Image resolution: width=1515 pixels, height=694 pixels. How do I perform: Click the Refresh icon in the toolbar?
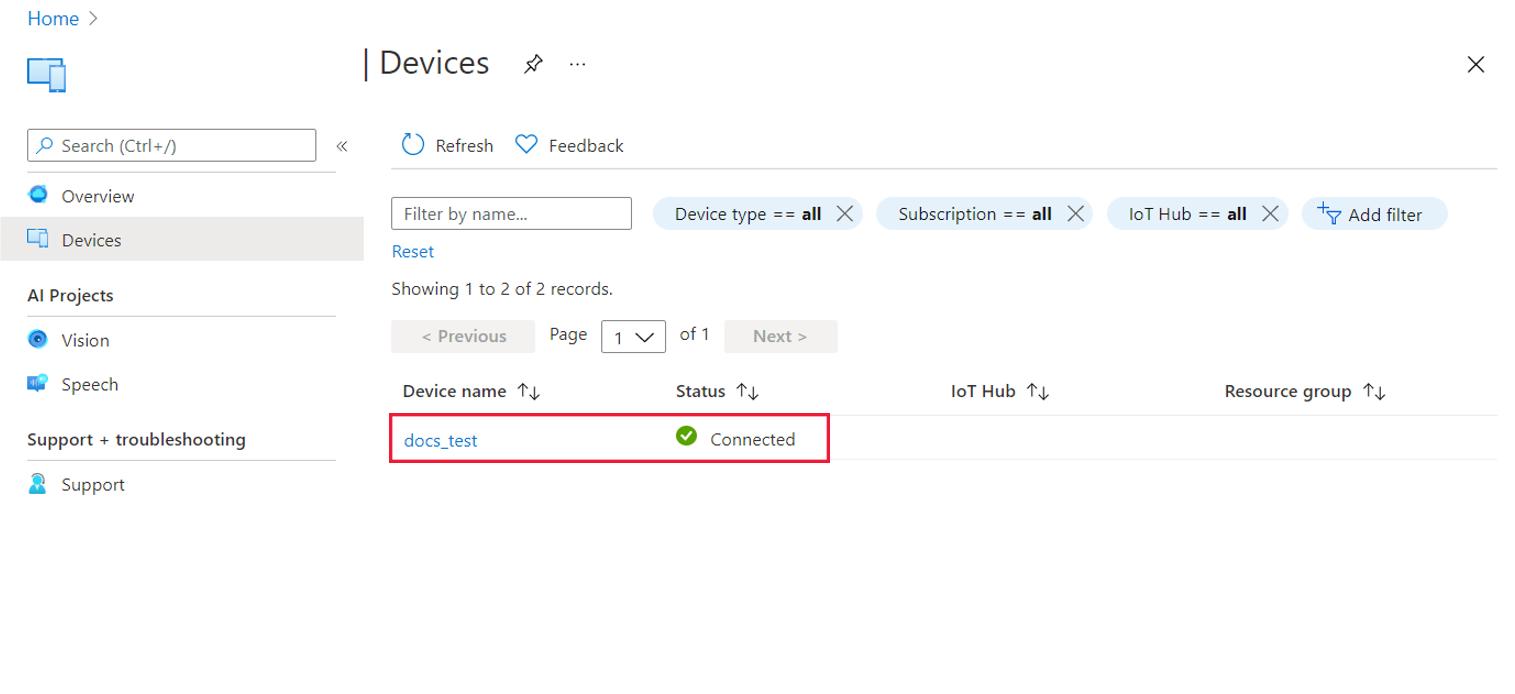[413, 145]
